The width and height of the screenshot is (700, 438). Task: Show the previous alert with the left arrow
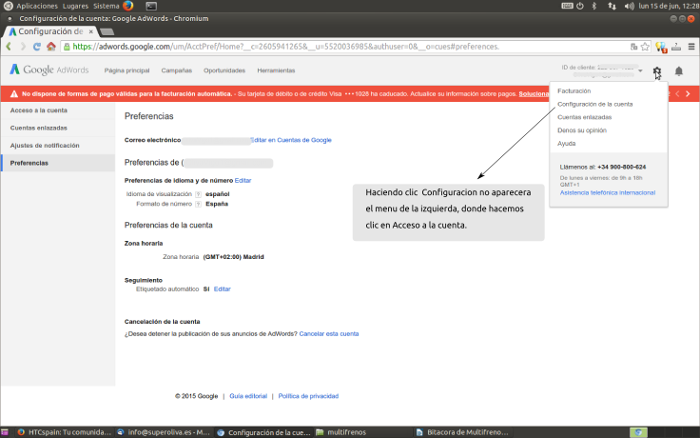point(677,93)
